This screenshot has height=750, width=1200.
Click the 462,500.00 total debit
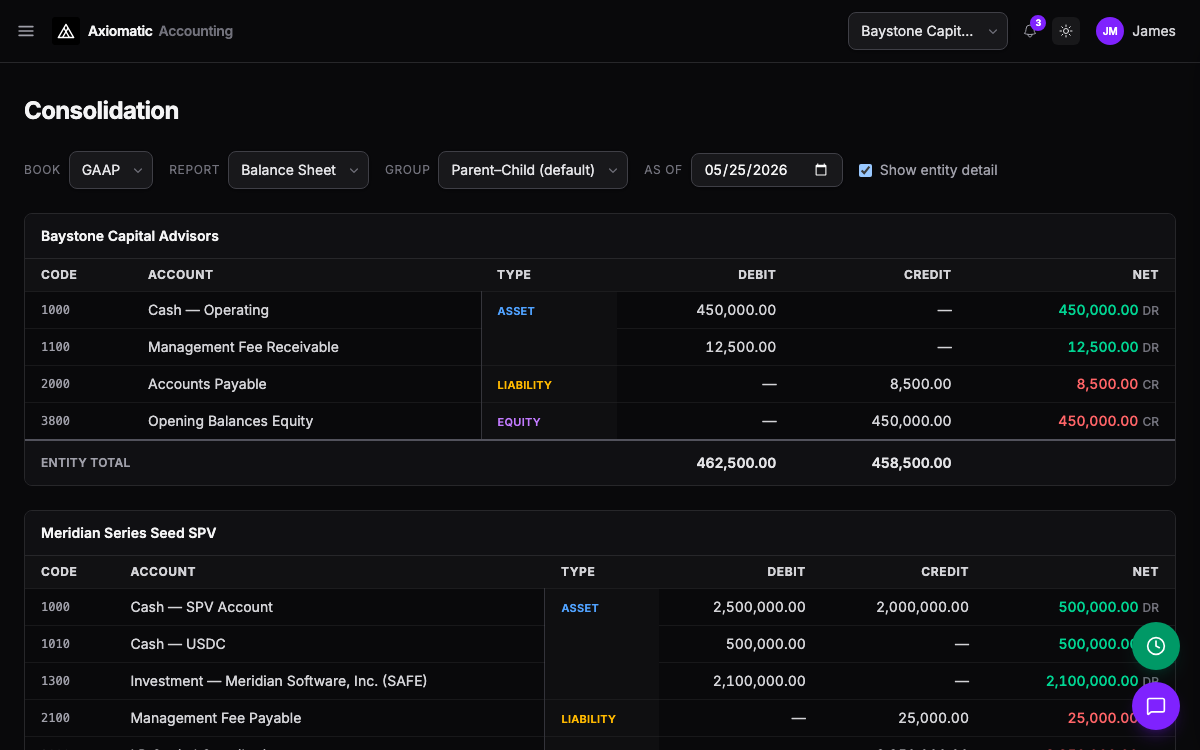(736, 463)
